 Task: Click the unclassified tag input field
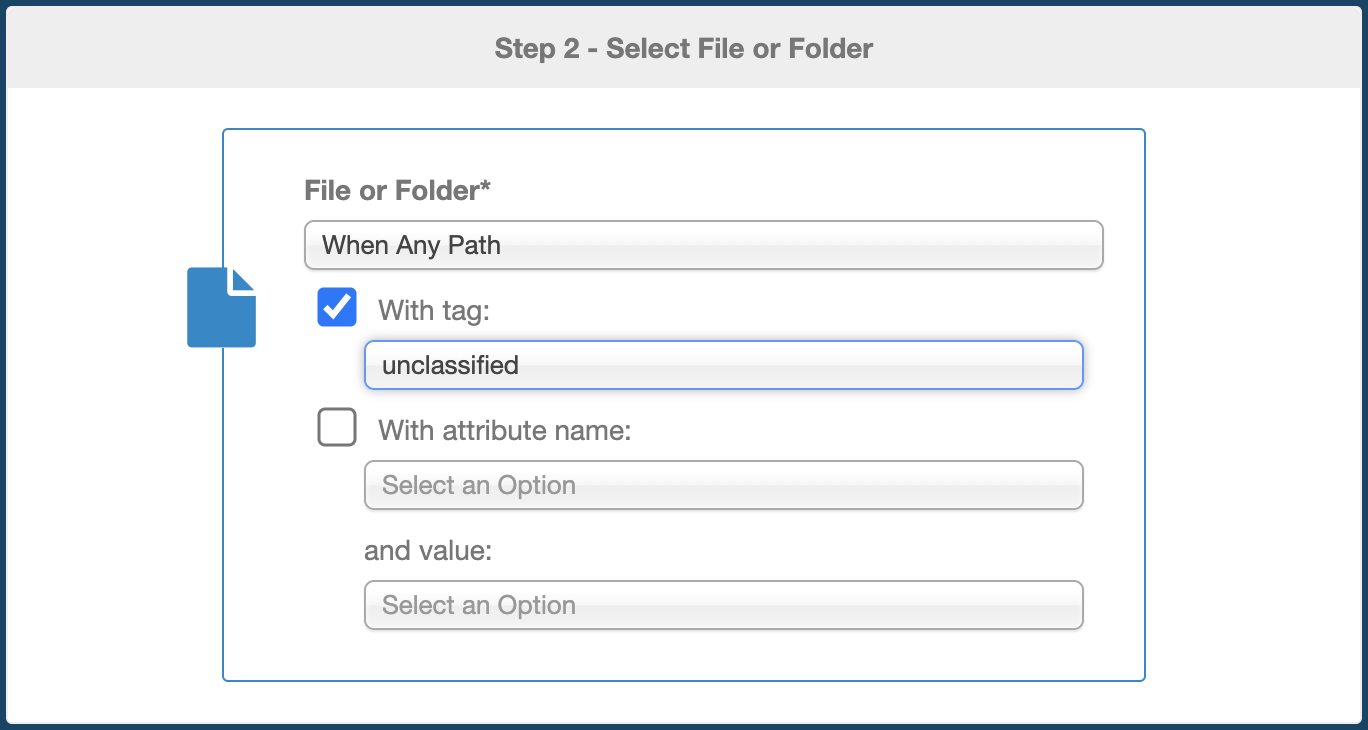[723, 365]
